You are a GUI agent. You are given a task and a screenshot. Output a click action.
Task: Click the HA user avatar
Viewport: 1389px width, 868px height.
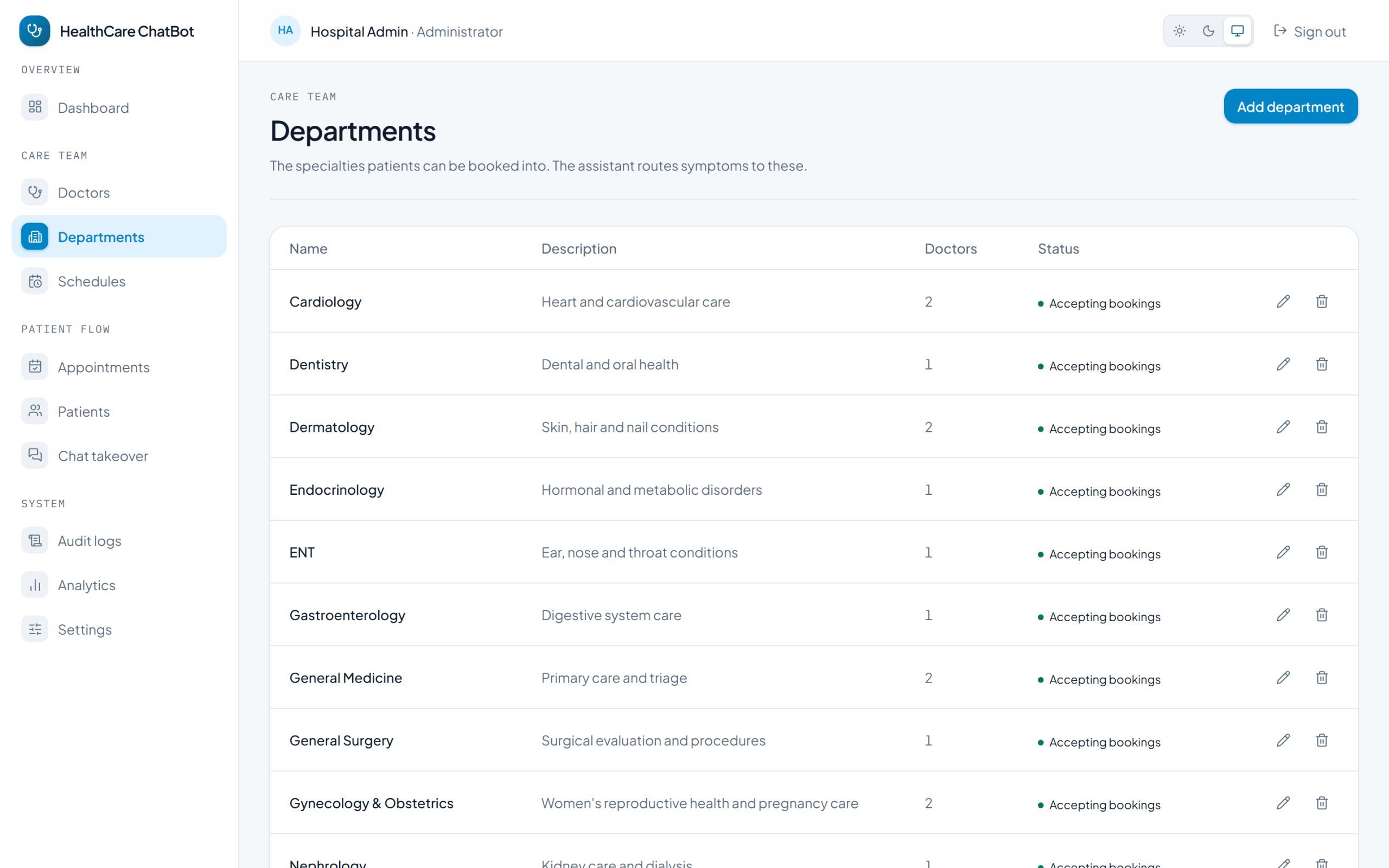285,31
